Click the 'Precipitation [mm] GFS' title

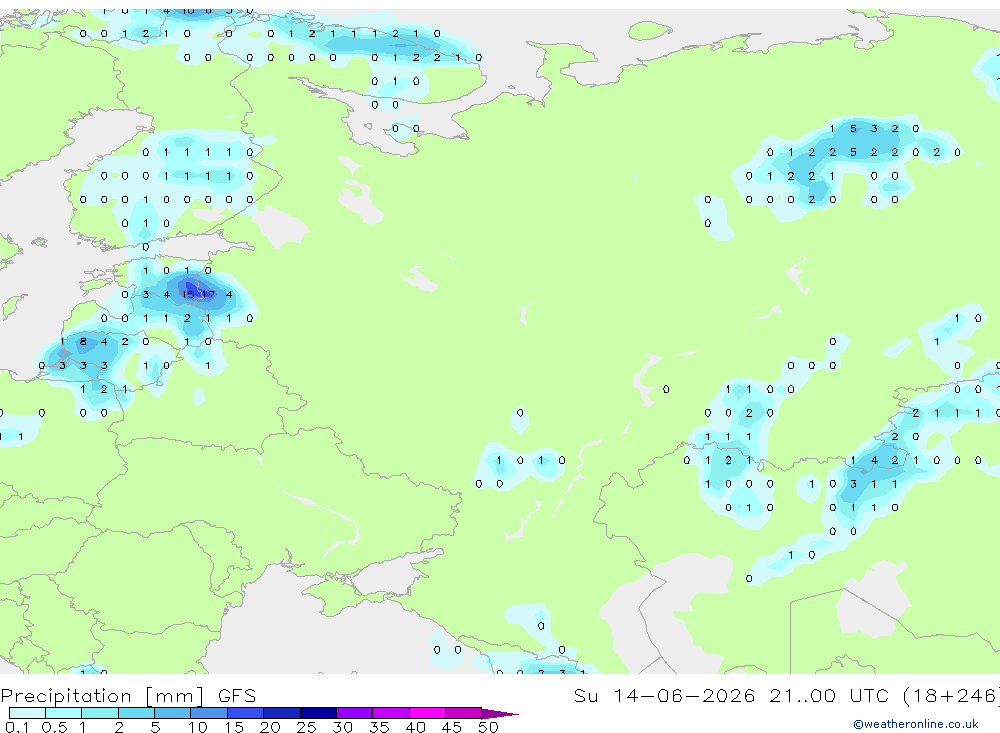tap(128, 695)
